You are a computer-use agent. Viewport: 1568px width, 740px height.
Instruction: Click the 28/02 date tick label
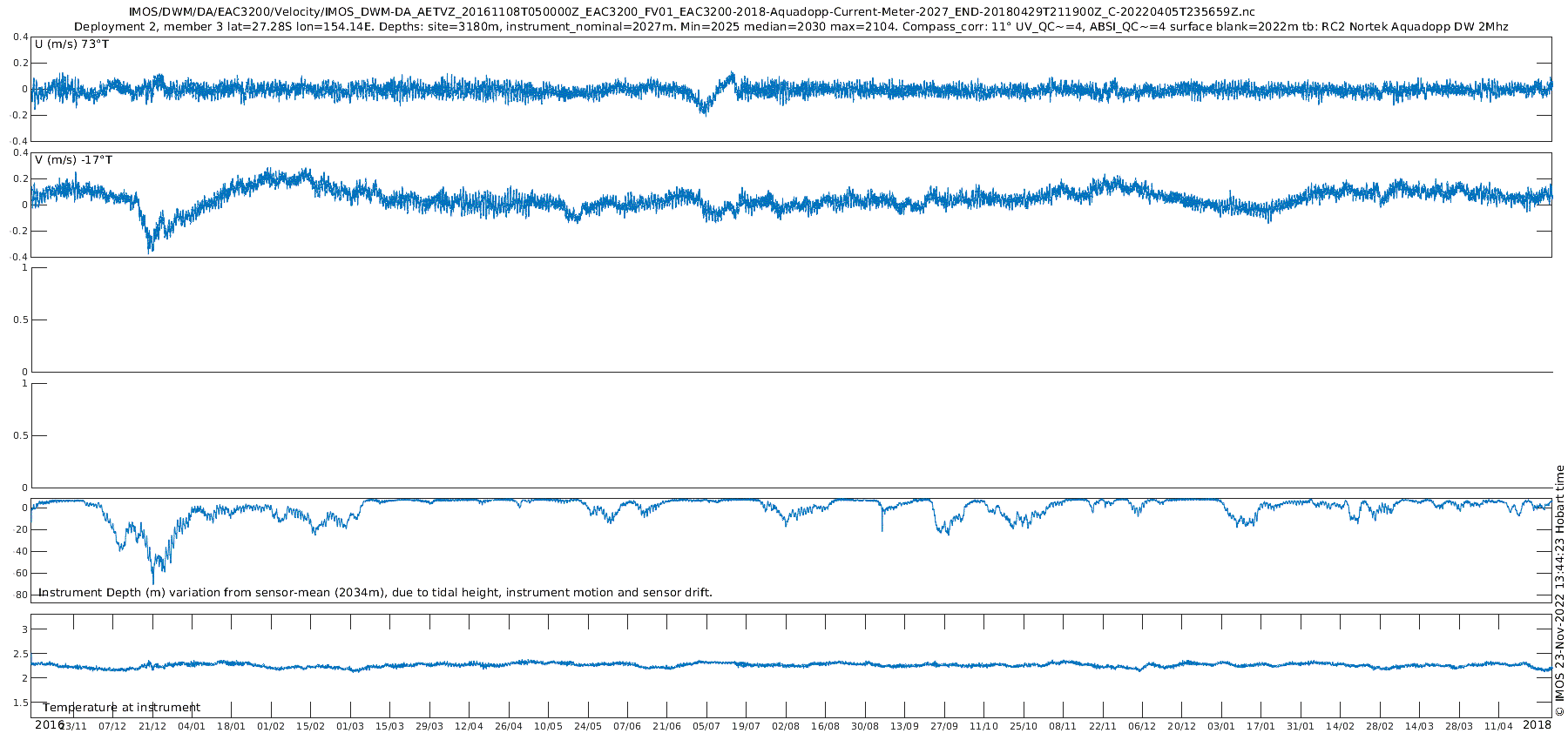(x=1380, y=727)
